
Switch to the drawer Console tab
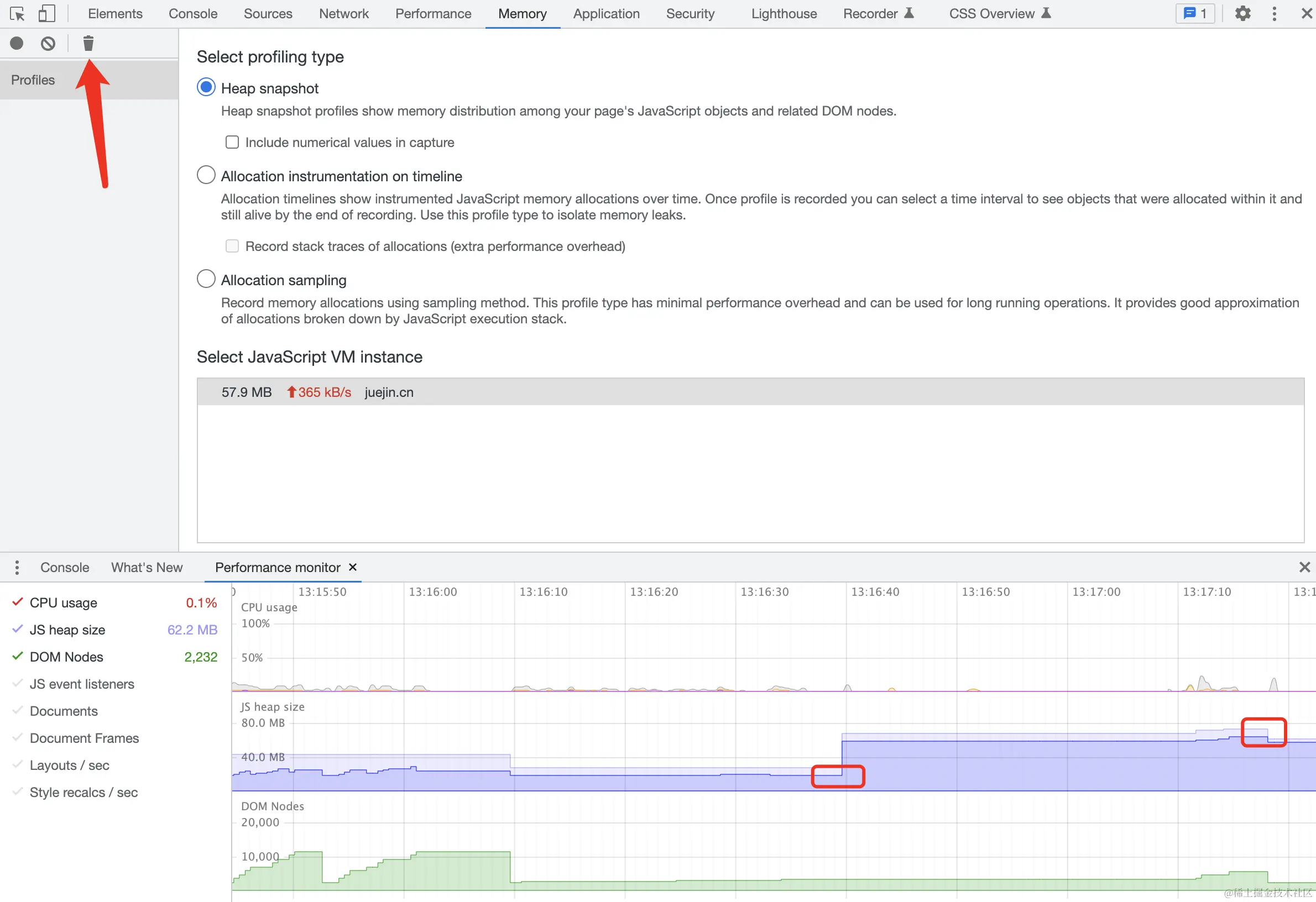65,568
